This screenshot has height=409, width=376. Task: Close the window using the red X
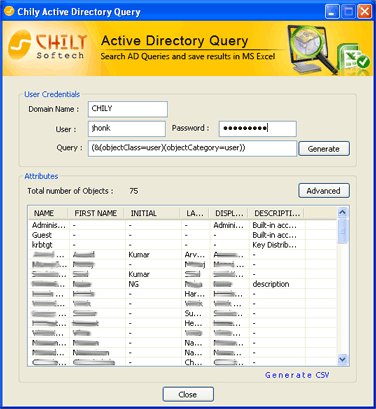364,12
